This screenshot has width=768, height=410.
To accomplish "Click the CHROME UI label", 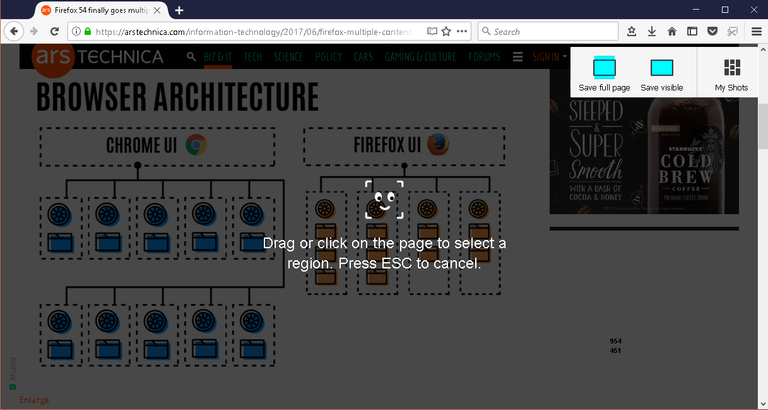I will coord(142,145).
